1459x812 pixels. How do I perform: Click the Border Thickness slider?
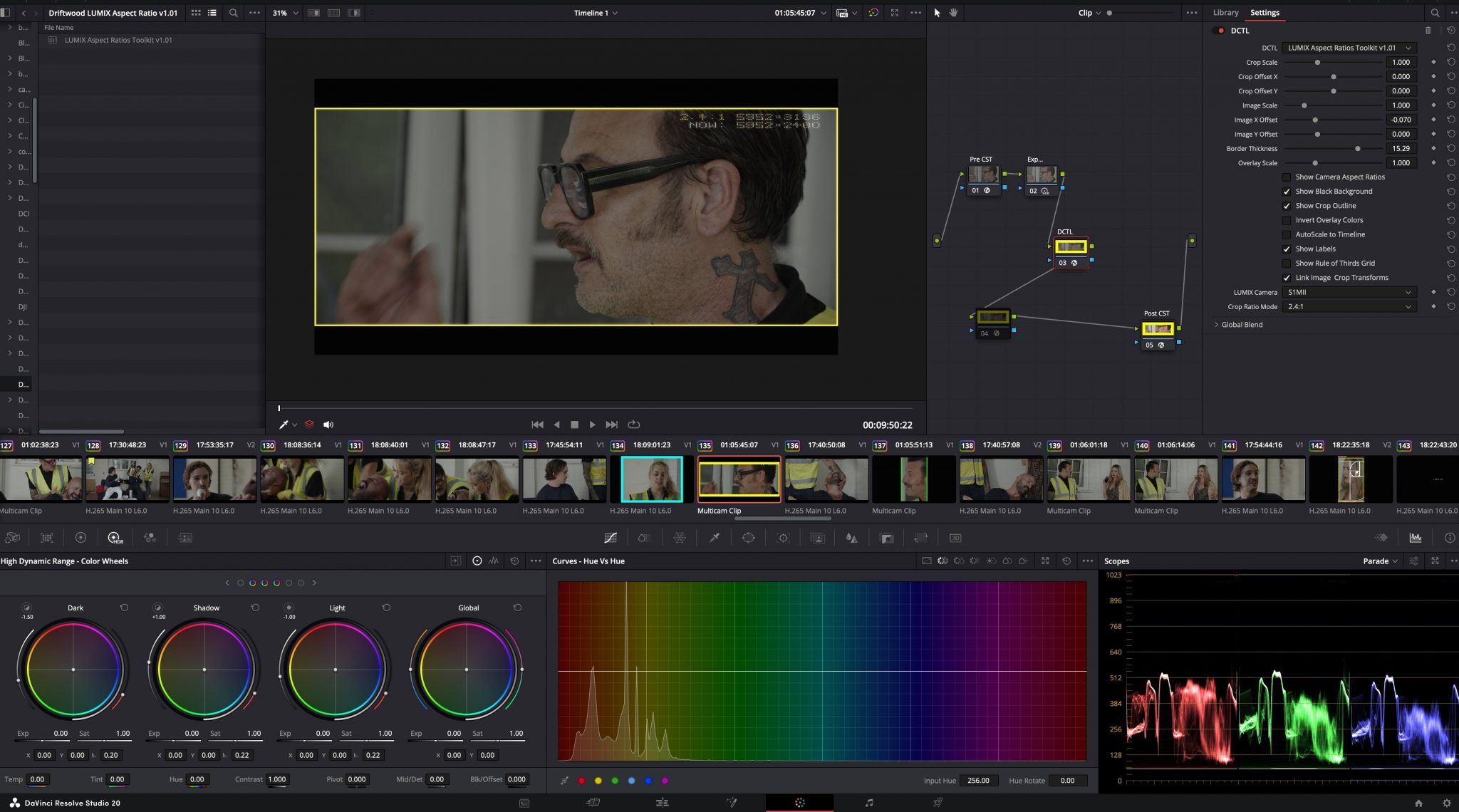point(1356,148)
